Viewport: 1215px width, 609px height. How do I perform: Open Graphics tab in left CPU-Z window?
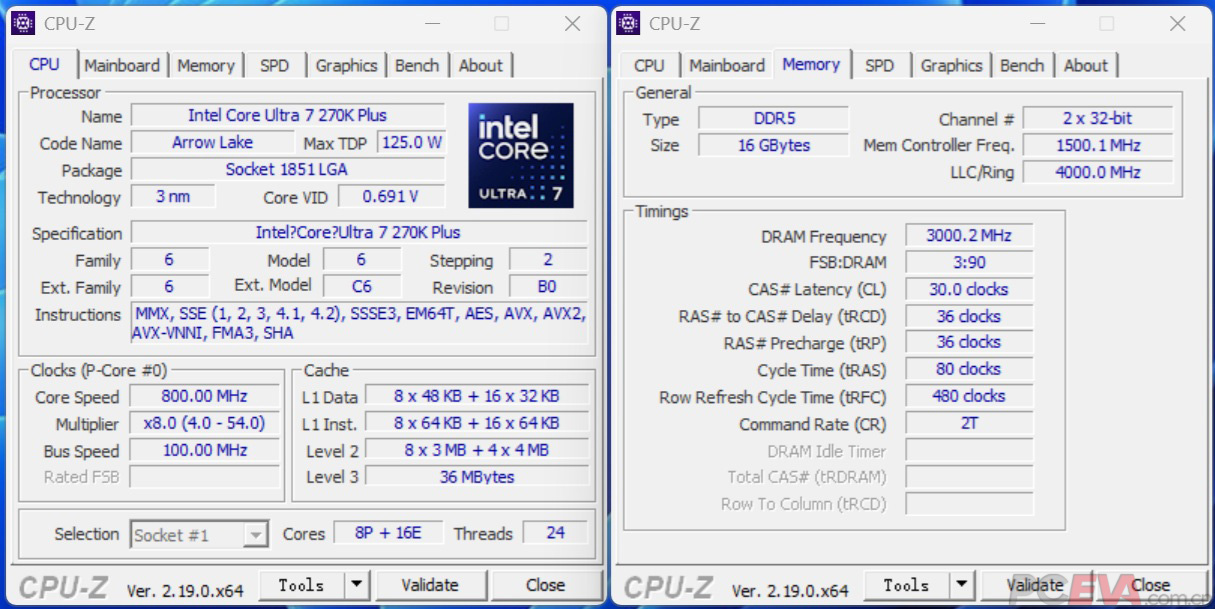[346, 65]
